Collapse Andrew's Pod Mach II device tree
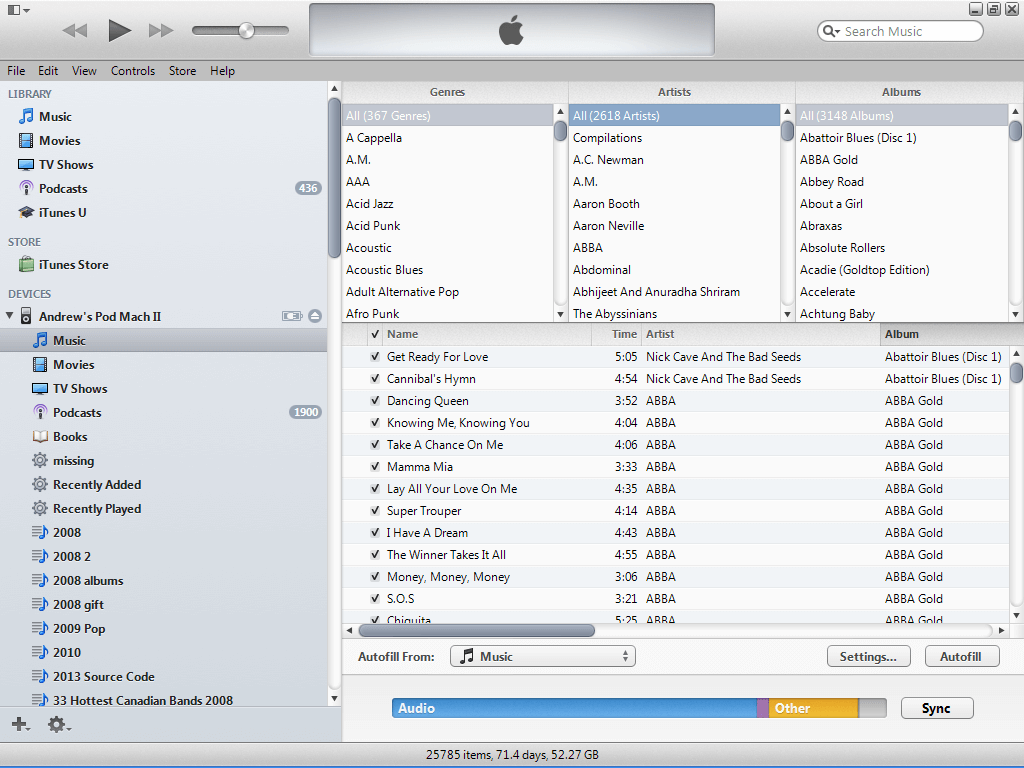The width and height of the screenshot is (1024, 768). click(10, 316)
